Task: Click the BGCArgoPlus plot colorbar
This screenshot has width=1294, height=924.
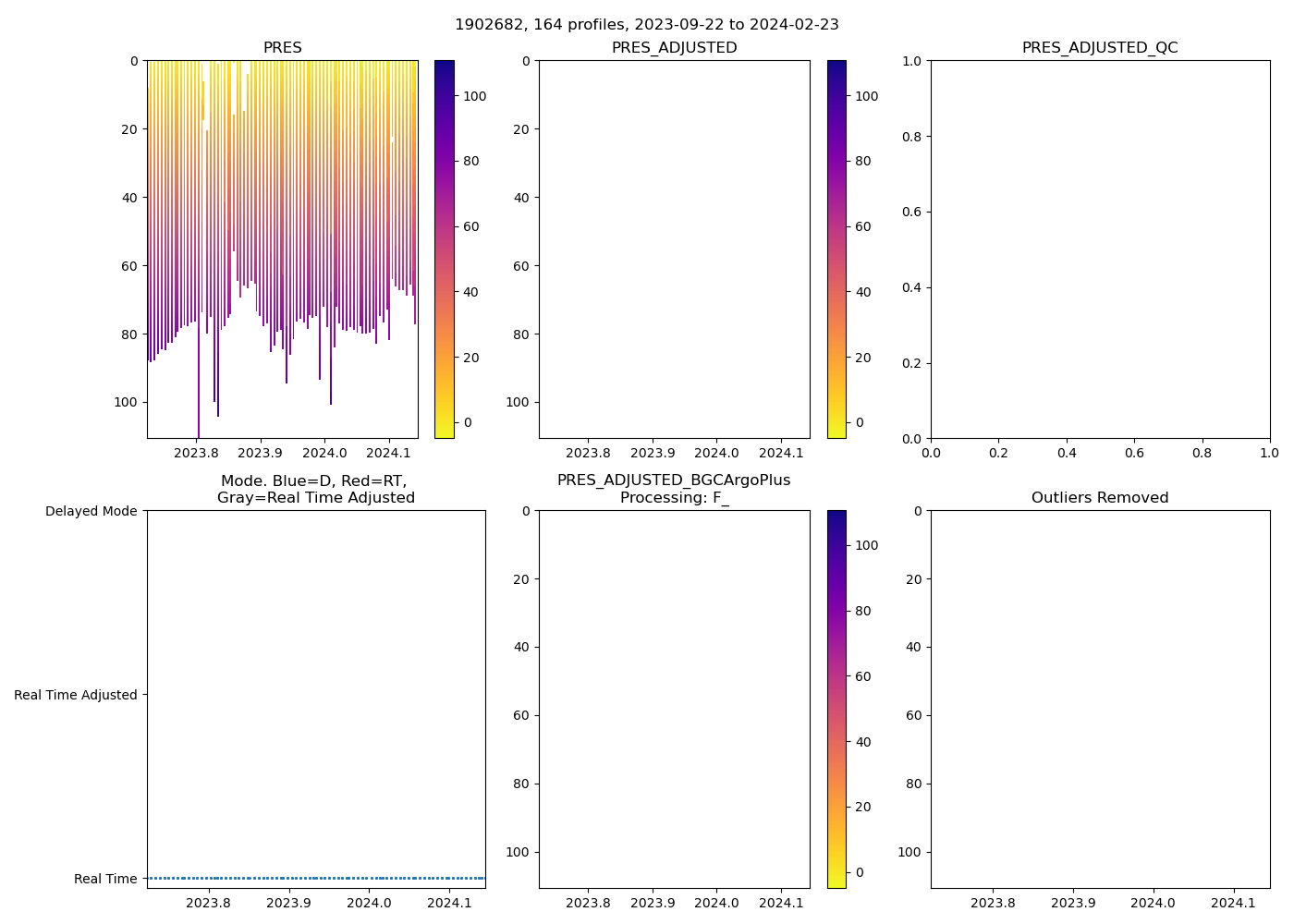Action: click(x=836, y=699)
